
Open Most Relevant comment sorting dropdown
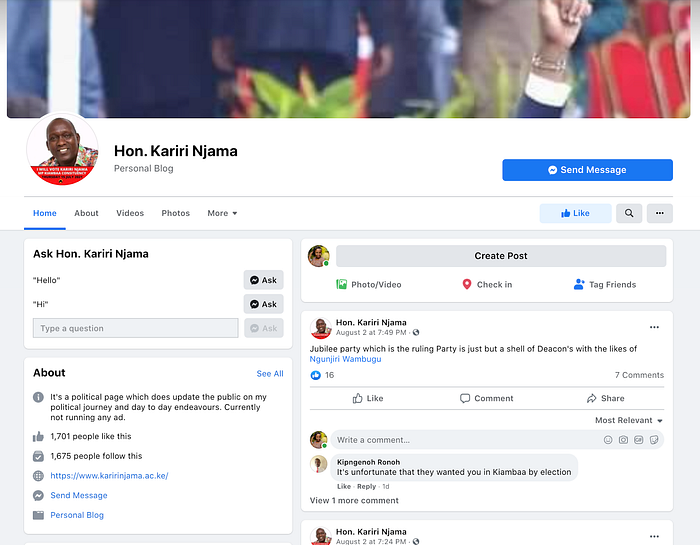[x=629, y=420]
